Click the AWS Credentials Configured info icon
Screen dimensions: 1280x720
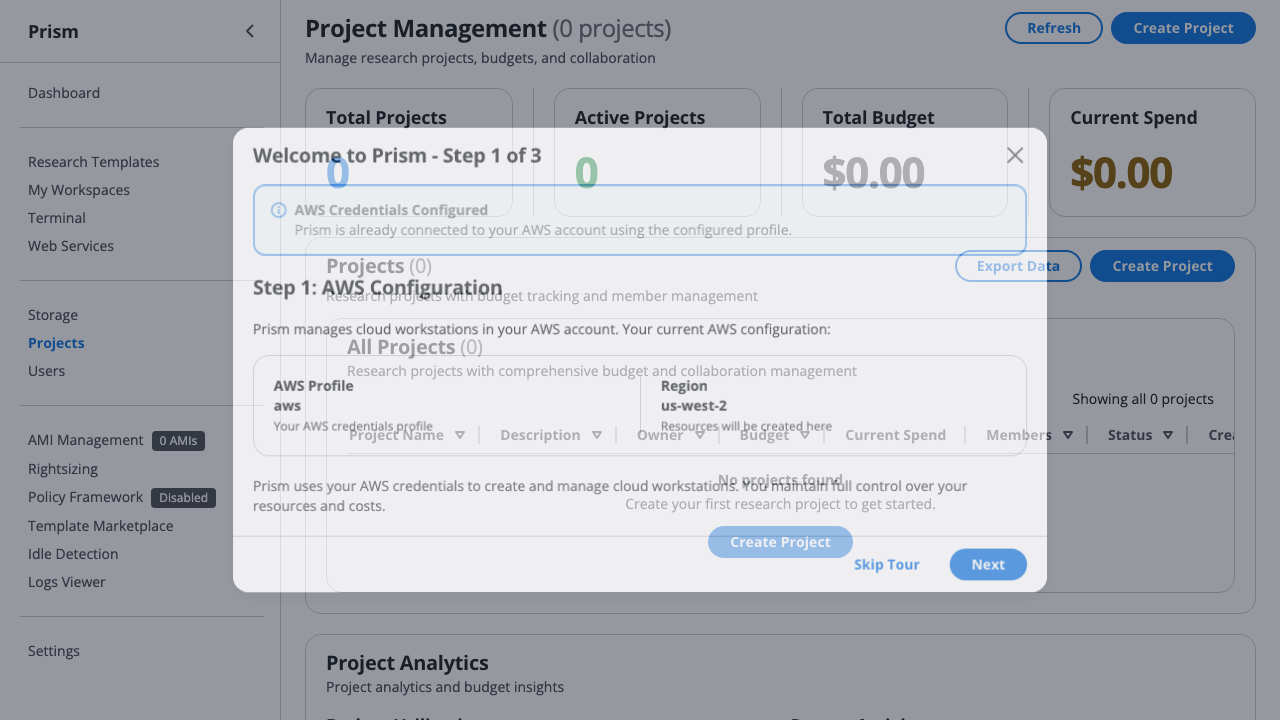click(279, 210)
